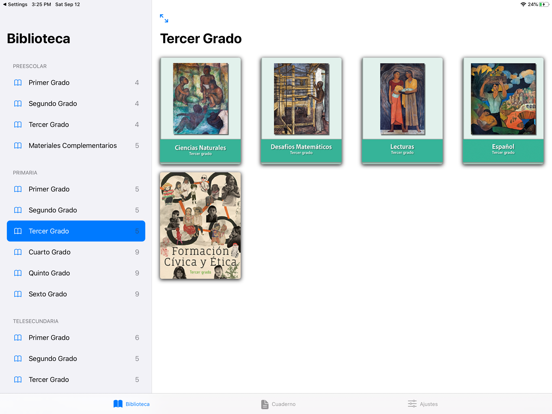The image size is (552, 414).
Task: Open Desafíos Matemáticos book cover
Action: coord(301,111)
